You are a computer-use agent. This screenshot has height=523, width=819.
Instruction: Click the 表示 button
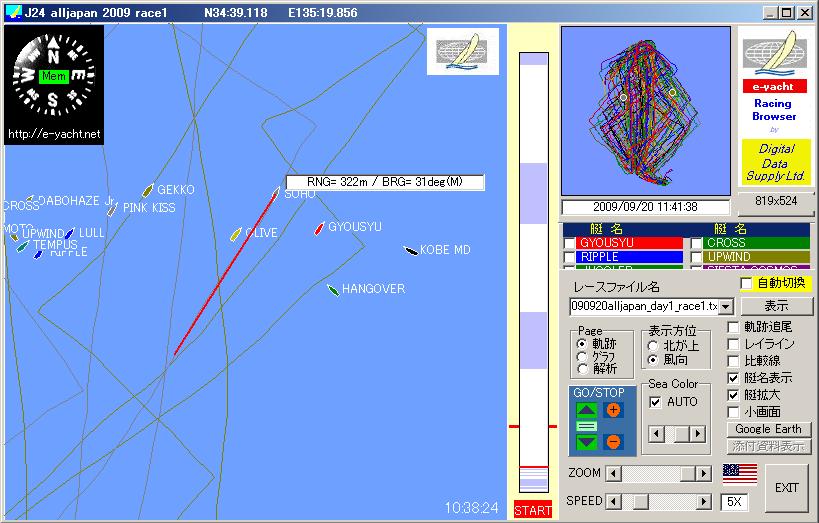[776, 306]
